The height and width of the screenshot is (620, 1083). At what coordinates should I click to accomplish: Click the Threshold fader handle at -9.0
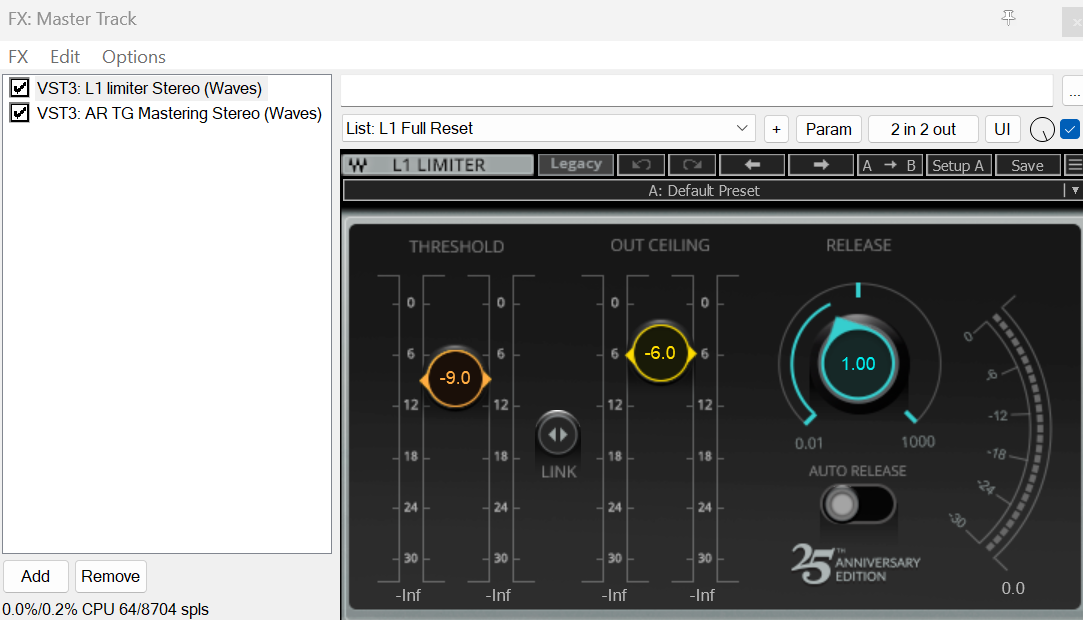455,378
